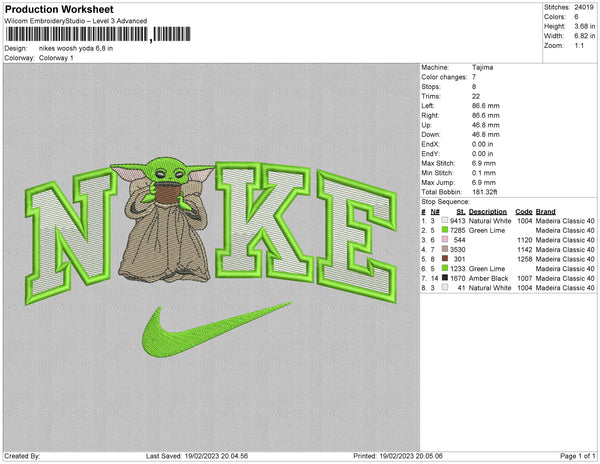Click the green swoosh in the design preview
This screenshot has height=464, width=600.
pos(216,329)
